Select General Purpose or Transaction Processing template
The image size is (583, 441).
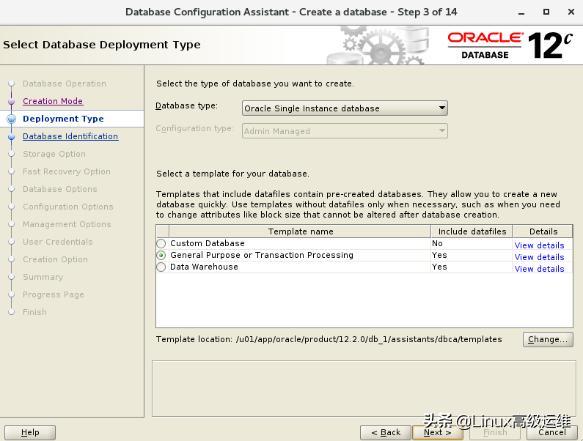[161, 255]
